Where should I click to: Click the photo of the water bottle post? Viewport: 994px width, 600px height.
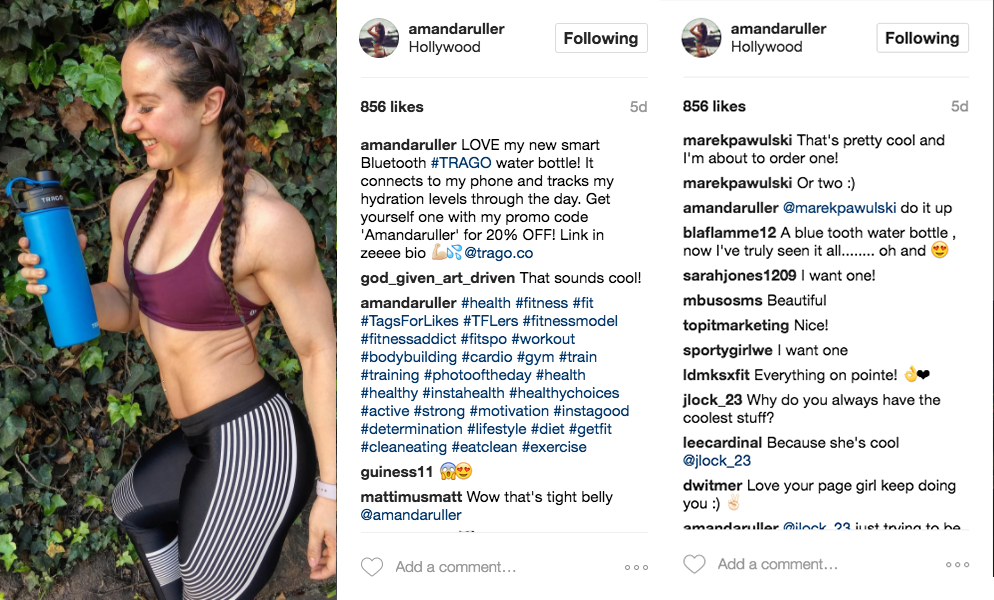coord(168,300)
